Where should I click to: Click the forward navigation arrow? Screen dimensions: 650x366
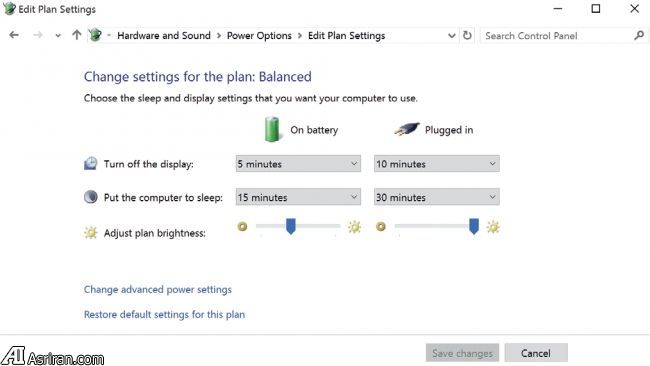pos(38,35)
